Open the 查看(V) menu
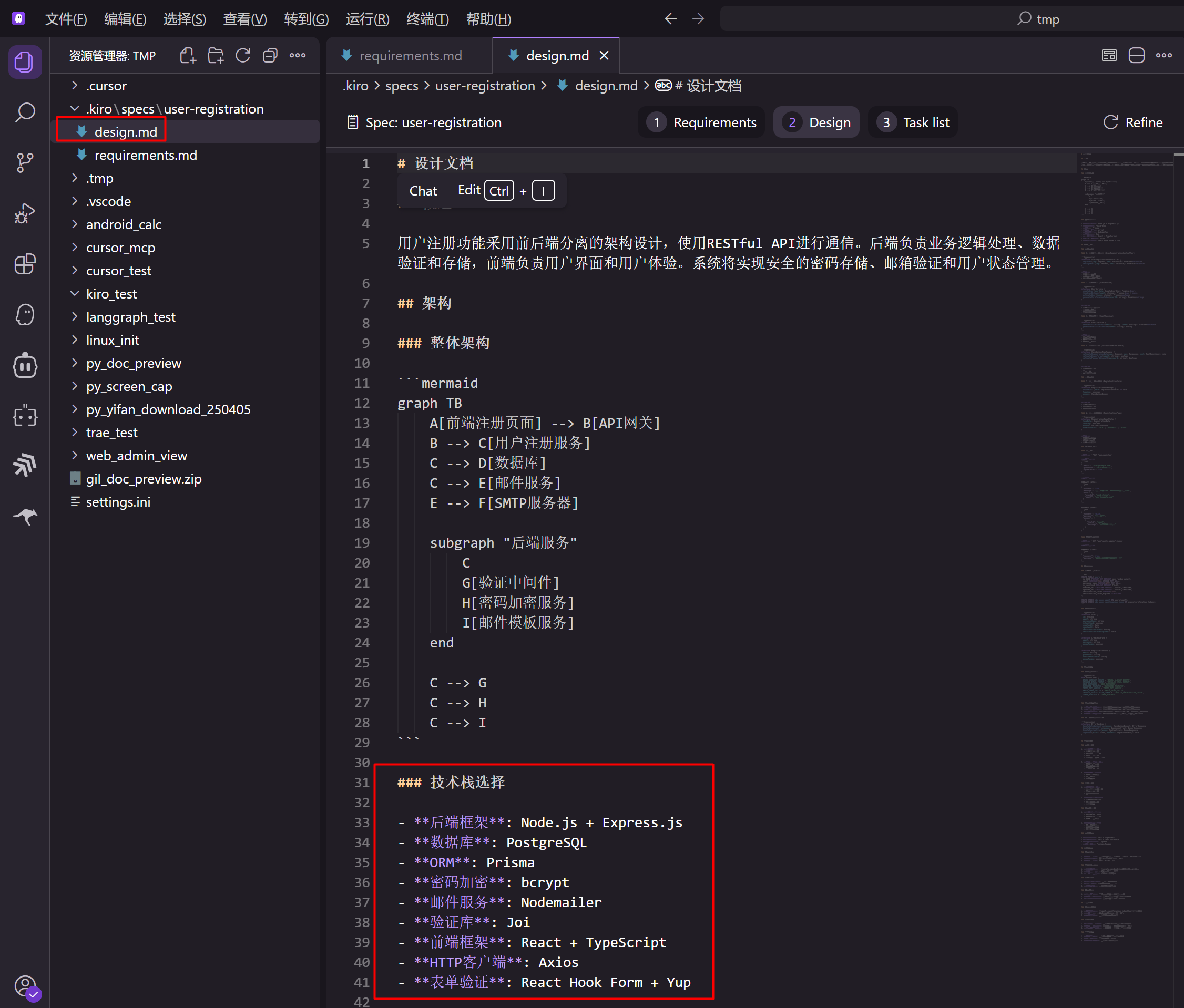Viewport: 1184px width, 1008px height. point(244,19)
